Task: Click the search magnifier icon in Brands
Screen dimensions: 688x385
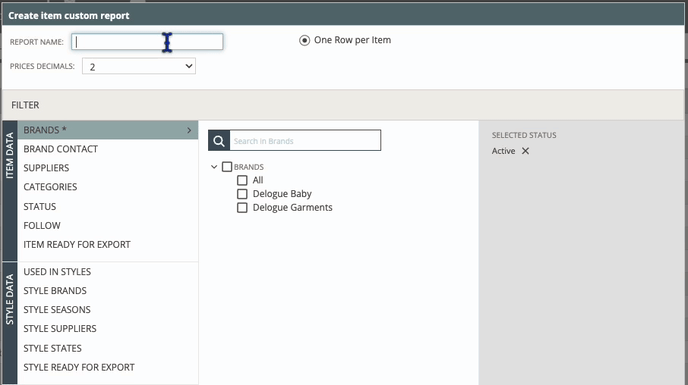Action: pyautogui.click(x=219, y=140)
